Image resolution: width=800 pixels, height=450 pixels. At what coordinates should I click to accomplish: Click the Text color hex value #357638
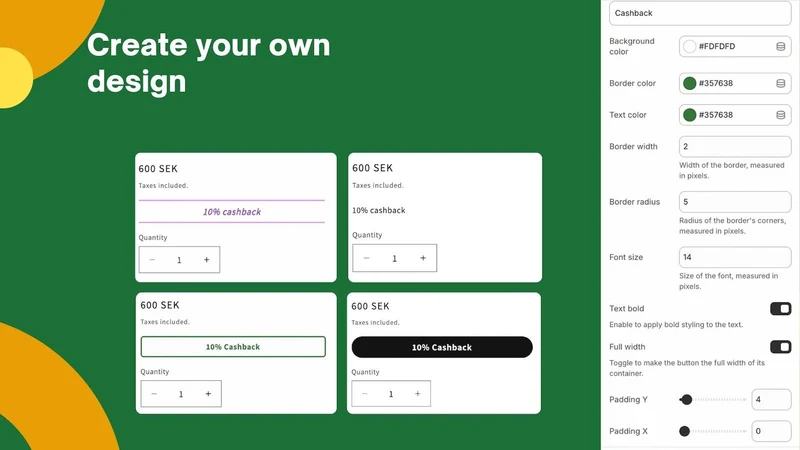click(716, 115)
